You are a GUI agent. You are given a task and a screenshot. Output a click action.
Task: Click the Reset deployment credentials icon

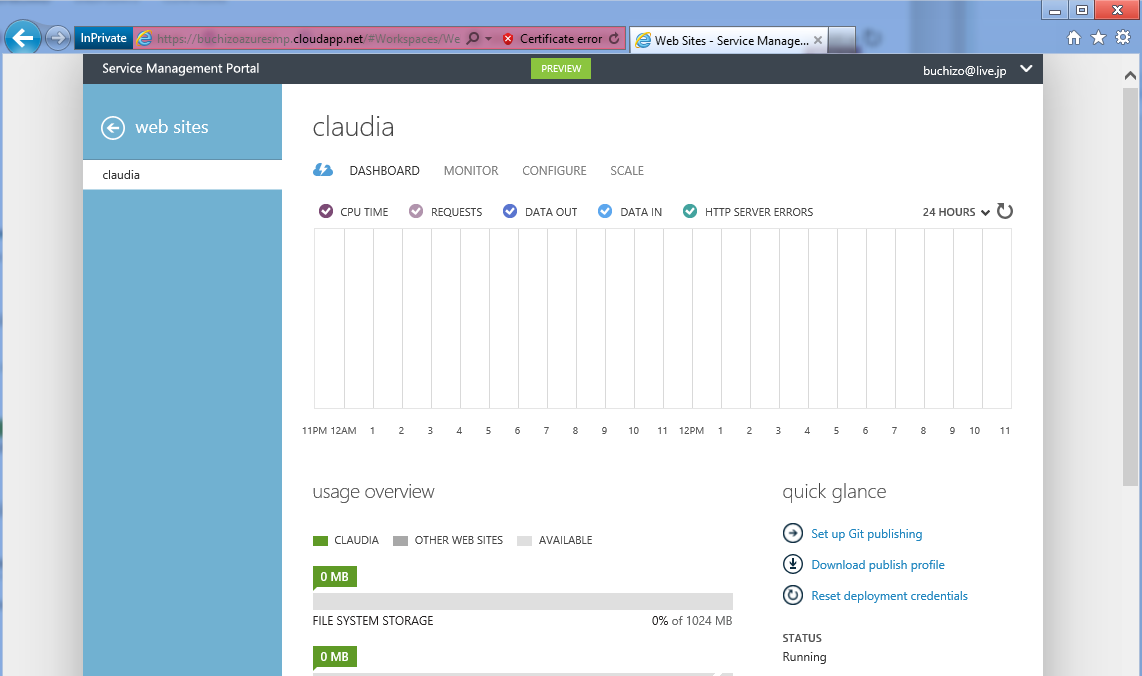tap(792, 595)
